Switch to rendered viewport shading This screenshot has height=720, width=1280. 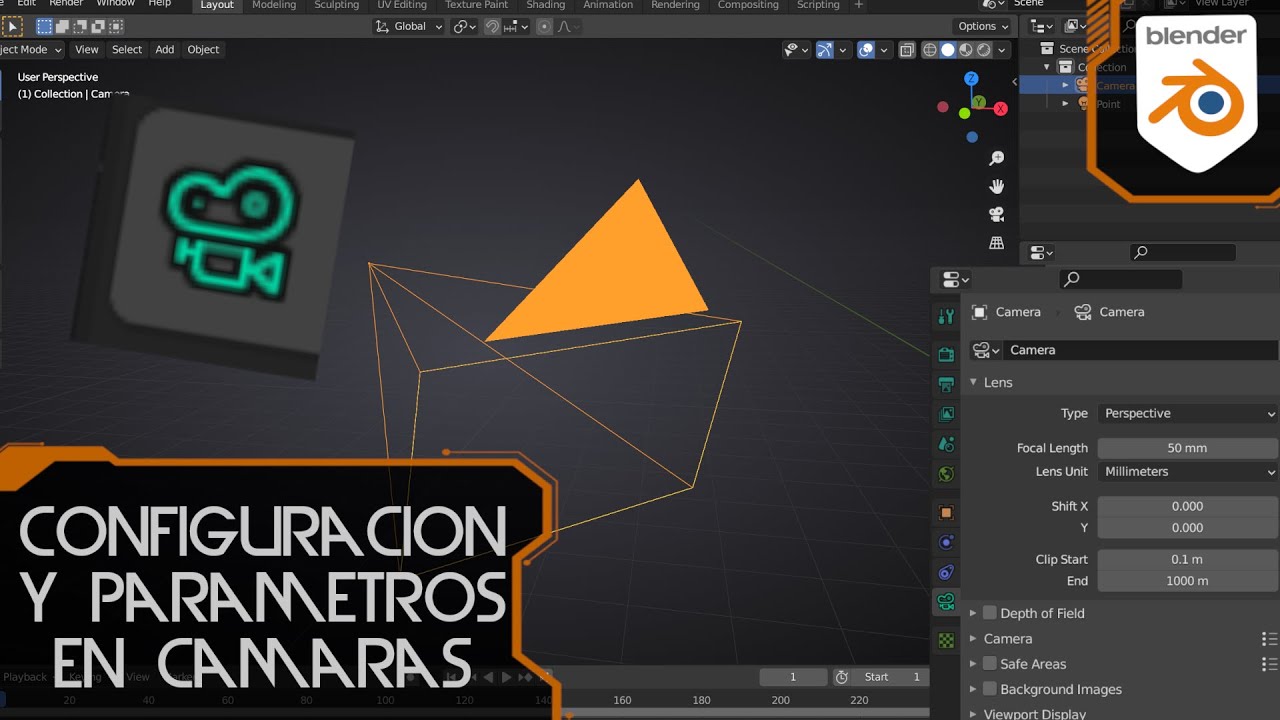coord(984,50)
